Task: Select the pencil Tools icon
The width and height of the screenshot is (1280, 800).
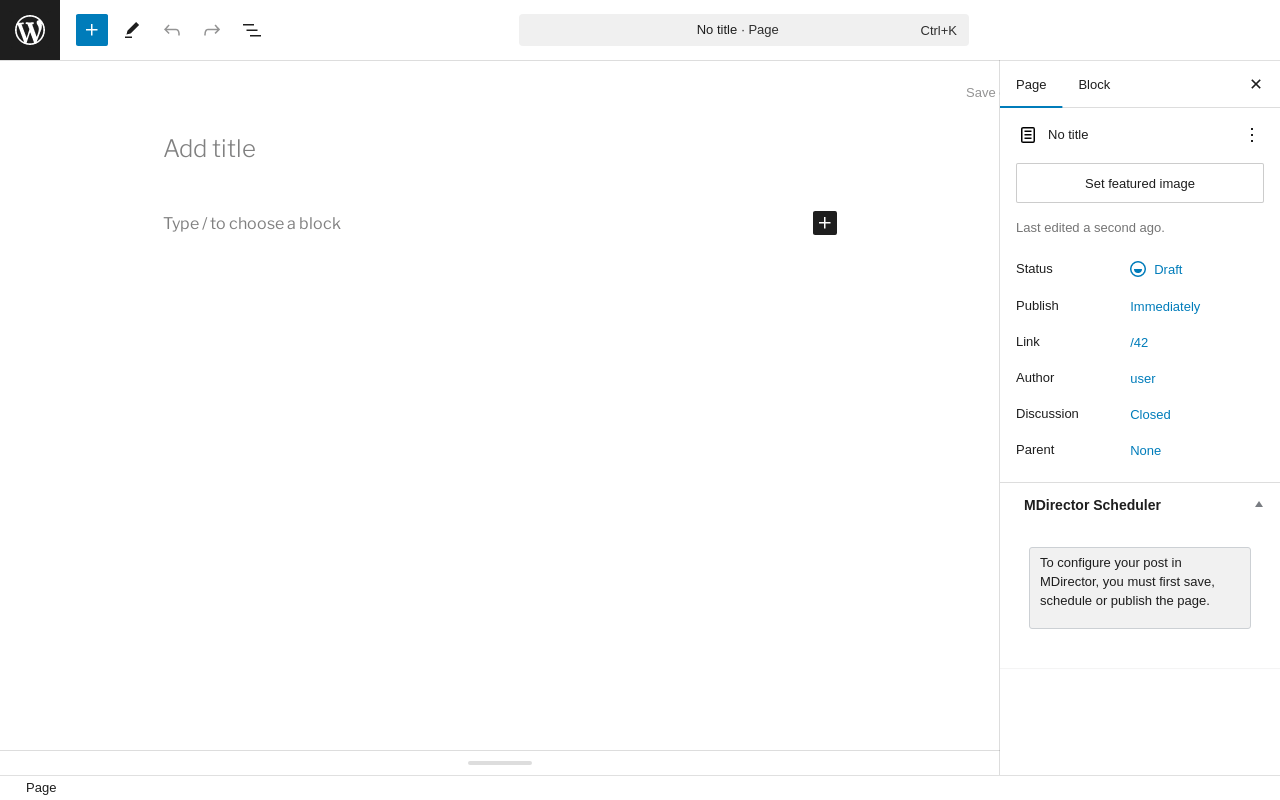Action: pyautogui.click(x=132, y=30)
